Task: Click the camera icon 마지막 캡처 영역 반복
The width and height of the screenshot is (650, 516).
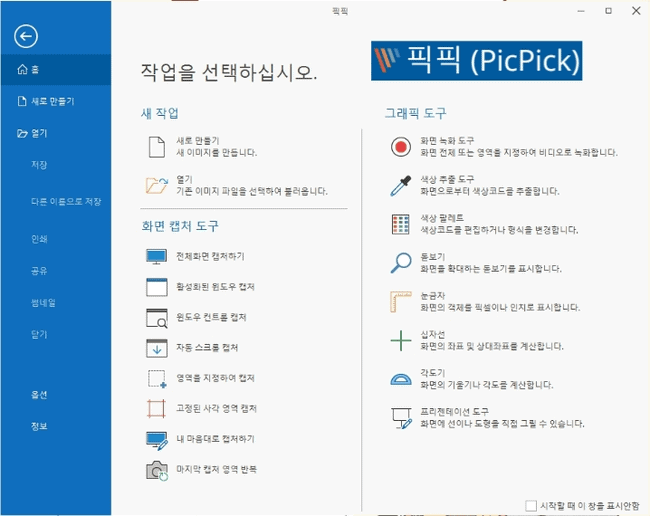Action: pyautogui.click(x=157, y=471)
